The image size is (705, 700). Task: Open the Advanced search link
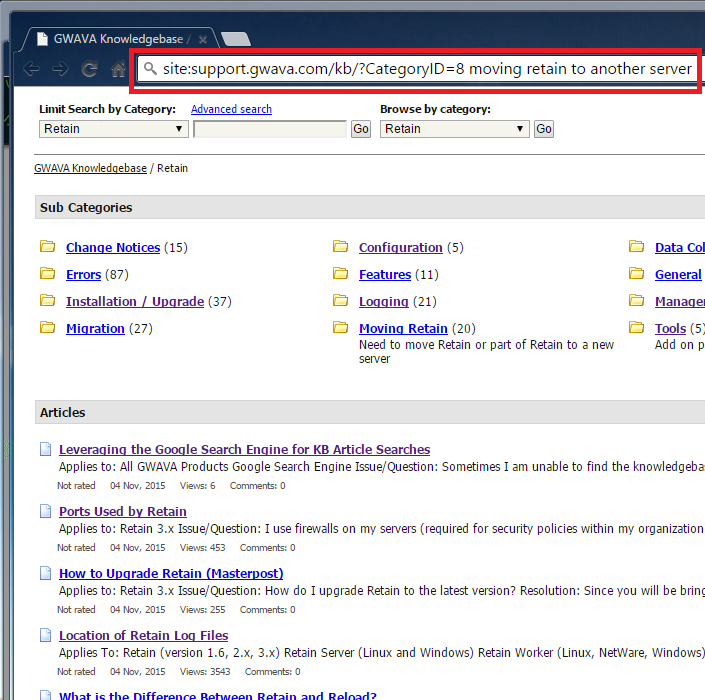[231, 109]
